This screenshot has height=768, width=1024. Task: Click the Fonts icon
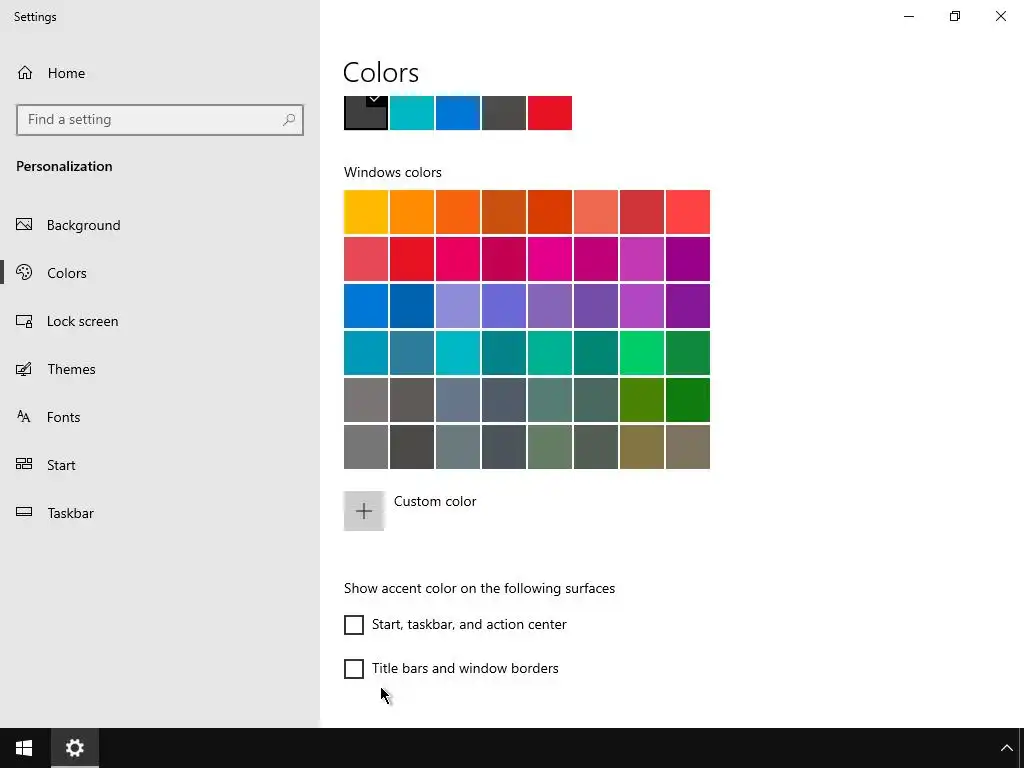tap(25, 417)
